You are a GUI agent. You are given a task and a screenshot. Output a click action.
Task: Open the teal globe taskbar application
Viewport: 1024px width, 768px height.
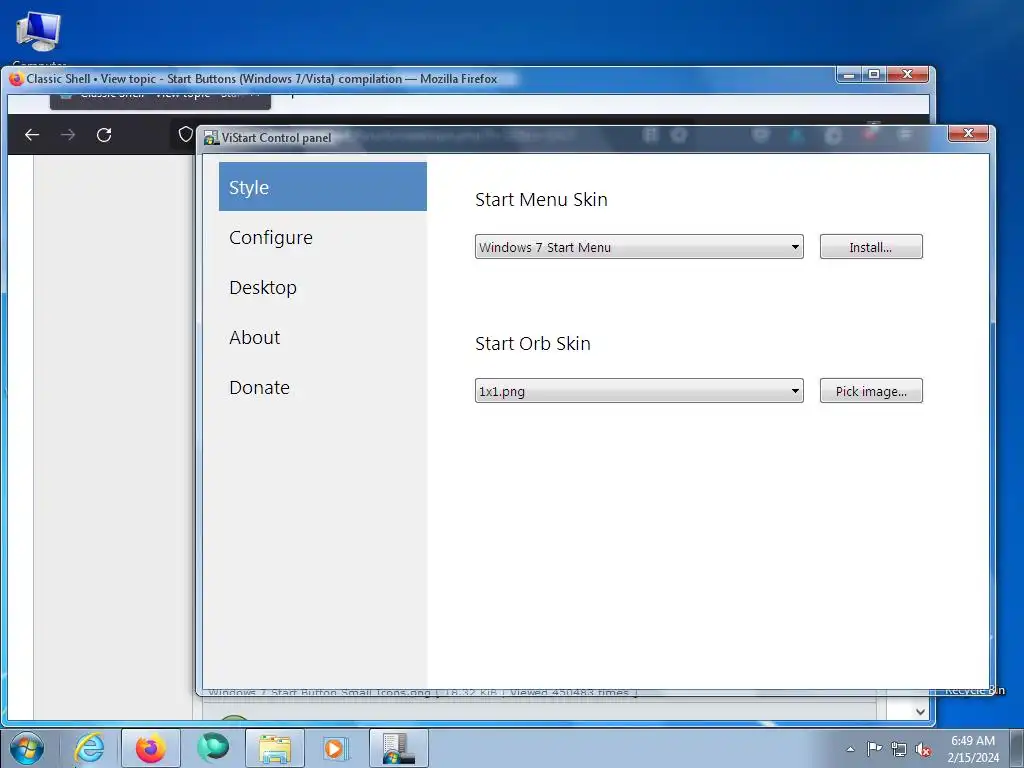(x=213, y=747)
